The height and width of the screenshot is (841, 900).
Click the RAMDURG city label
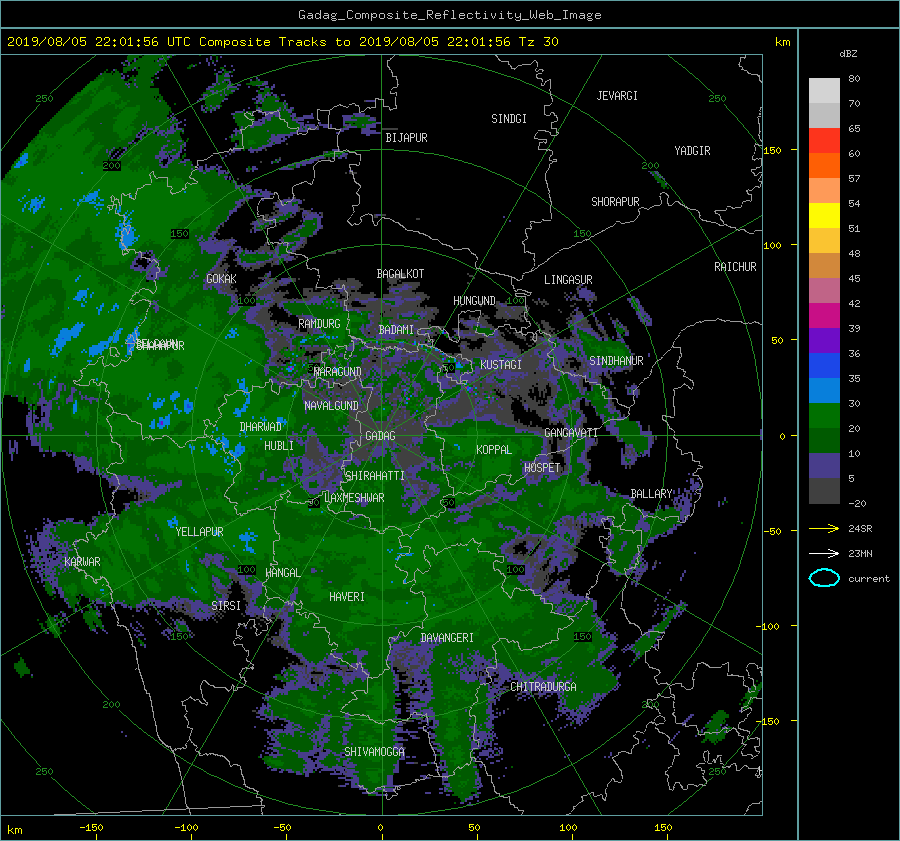pyautogui.click(x=319, y=324)
